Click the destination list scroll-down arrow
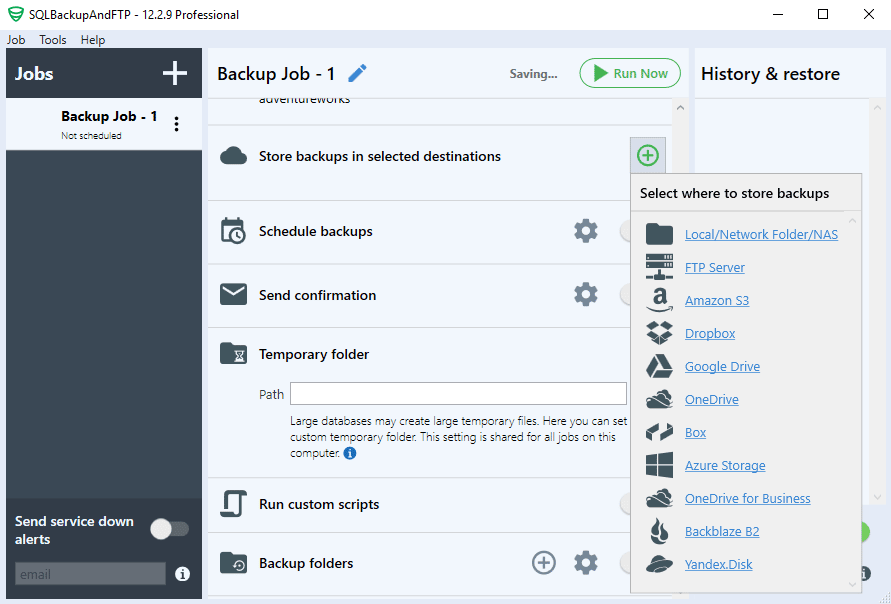 [852, 584]
